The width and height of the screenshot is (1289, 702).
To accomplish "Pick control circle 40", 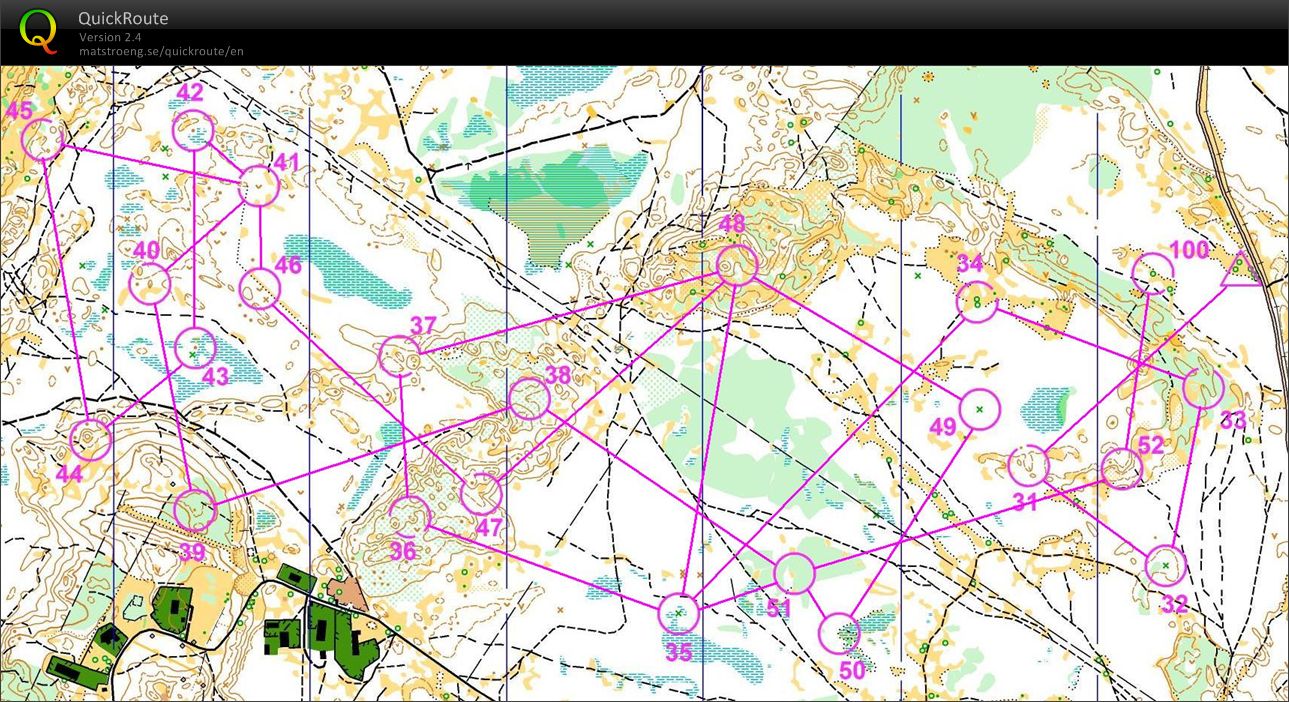I will coord(150,284).
